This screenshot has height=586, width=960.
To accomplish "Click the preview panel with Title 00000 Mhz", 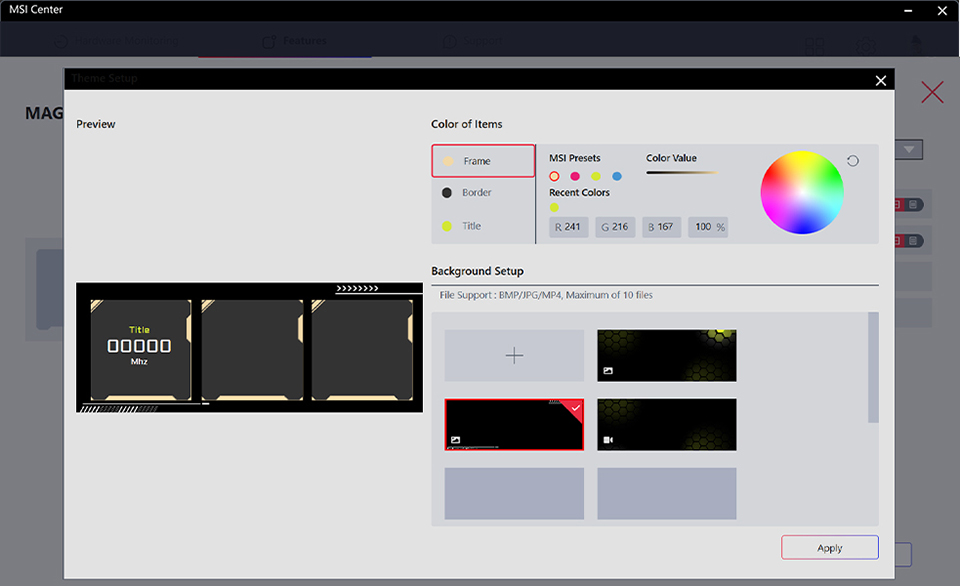I will pos(140,350).
